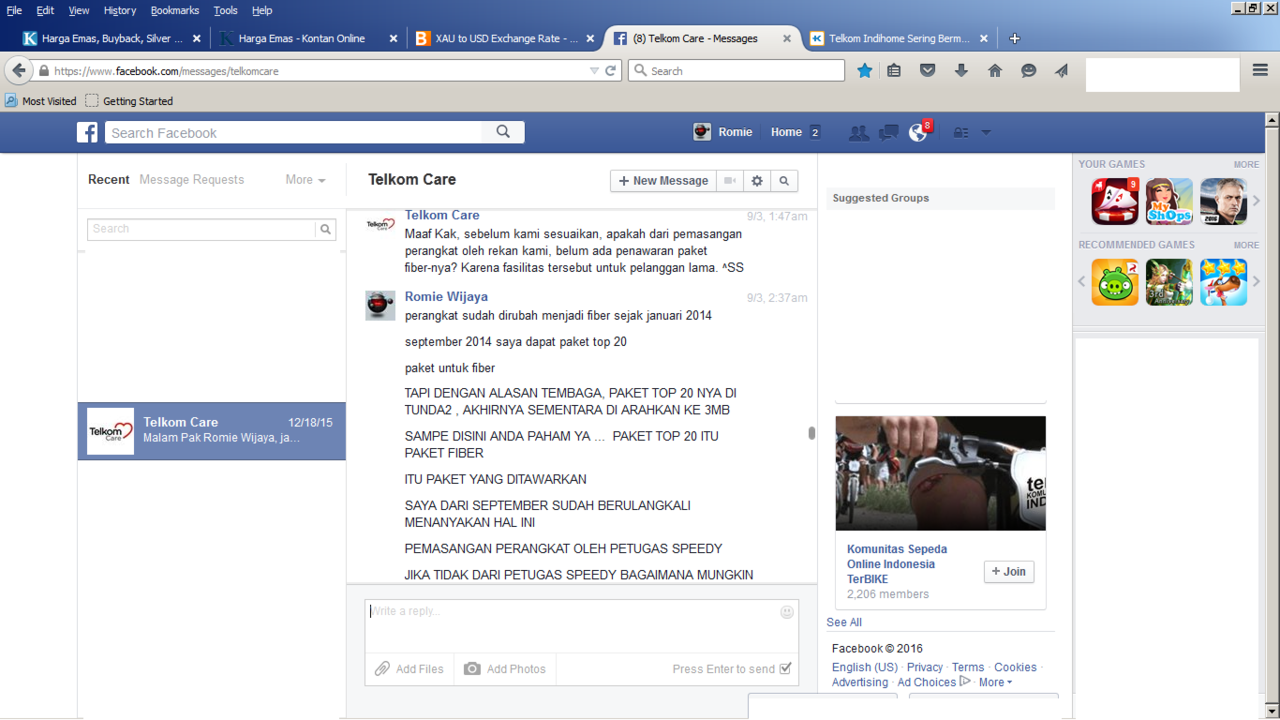Open Facebook account menu dropdown arrow
Viewport: 1280px width, 720px height.
point(986,133)
